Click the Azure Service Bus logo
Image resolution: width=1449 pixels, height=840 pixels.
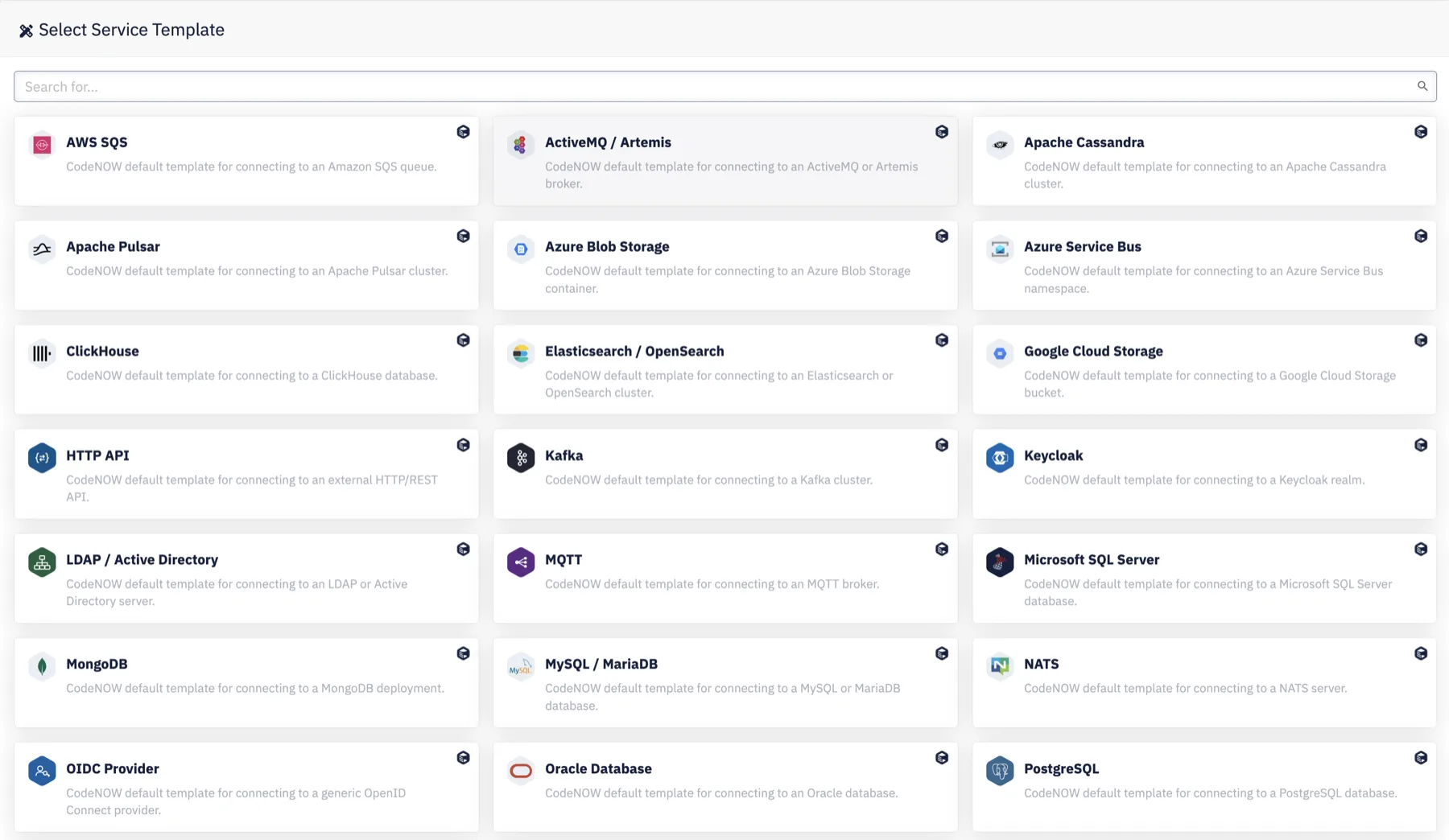point(1000,249)
